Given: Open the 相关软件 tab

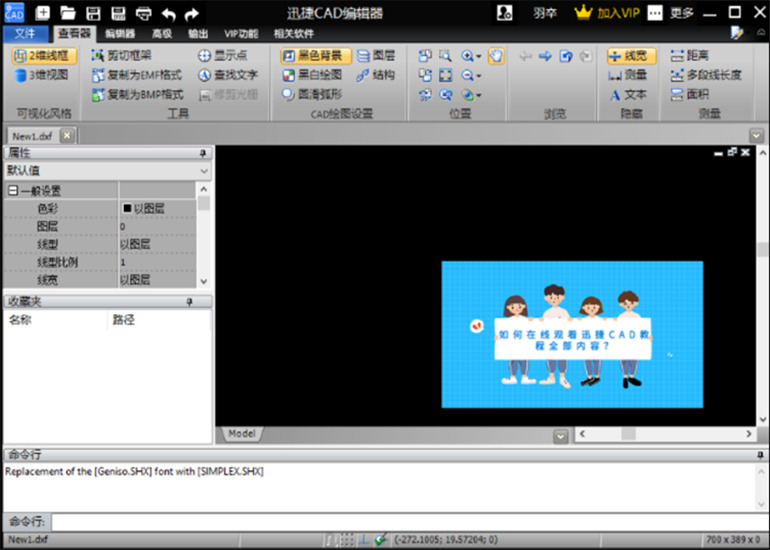Looking at the screenshot, I should (294, 33).
